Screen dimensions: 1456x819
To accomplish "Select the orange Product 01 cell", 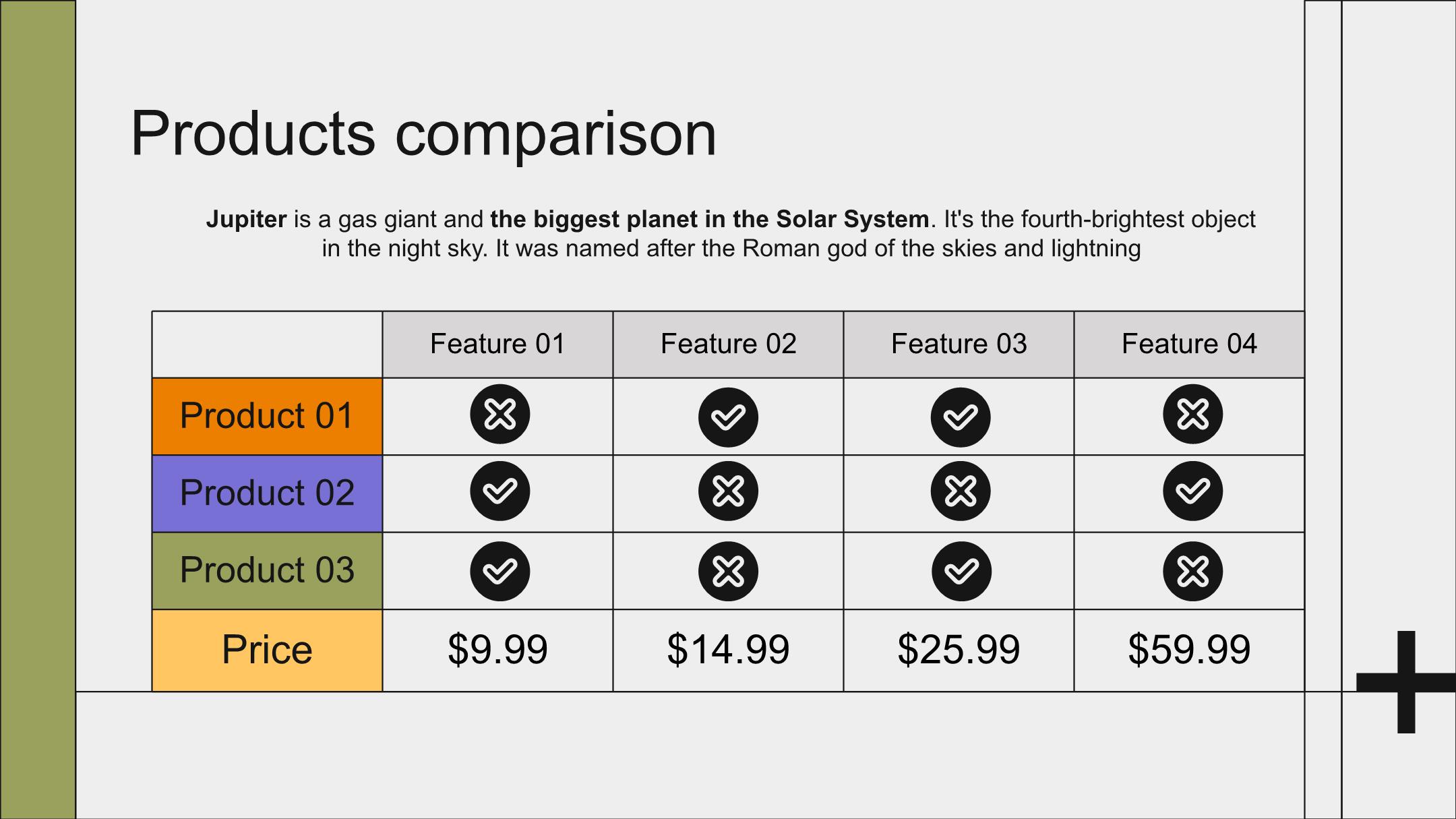I will (267, 417).
